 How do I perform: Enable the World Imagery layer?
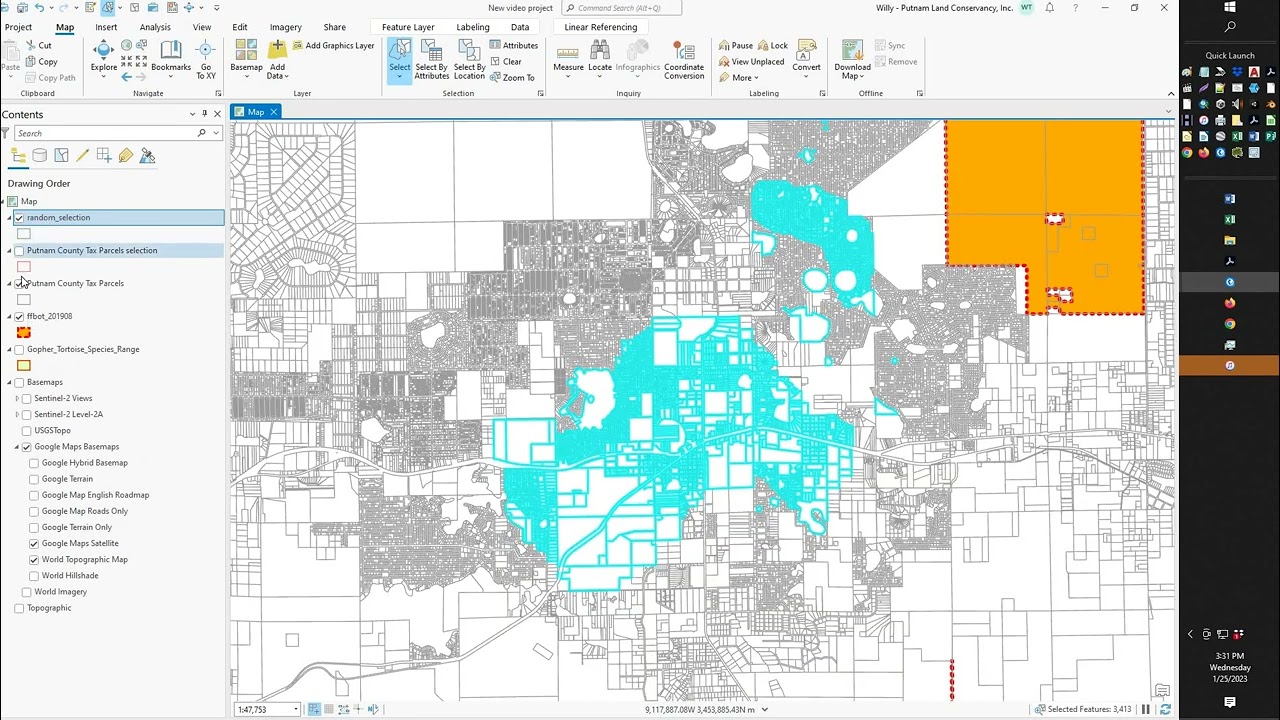(27, 592)
